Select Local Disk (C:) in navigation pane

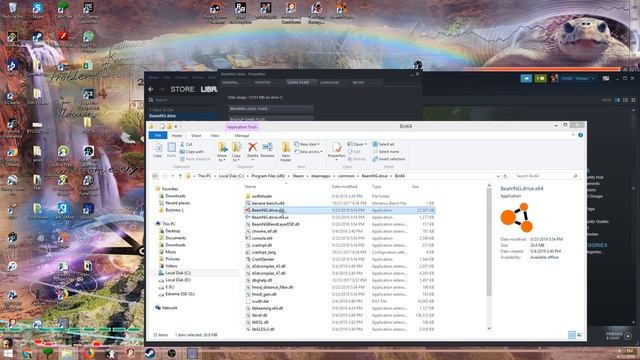point(178,273)
